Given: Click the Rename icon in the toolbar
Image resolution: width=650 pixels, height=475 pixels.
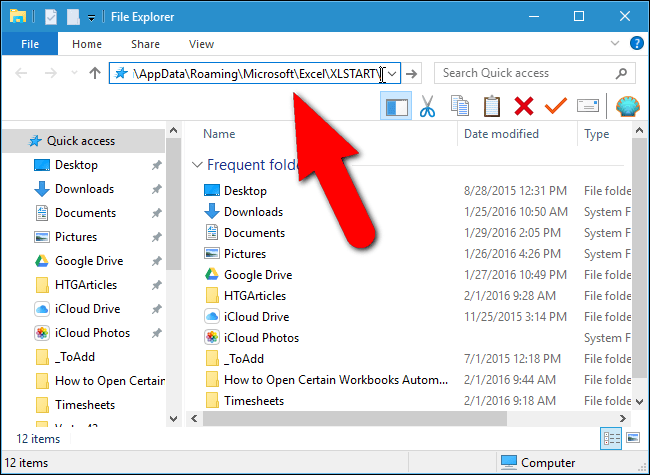Looking at the screenshot, I should click(588, 106).
